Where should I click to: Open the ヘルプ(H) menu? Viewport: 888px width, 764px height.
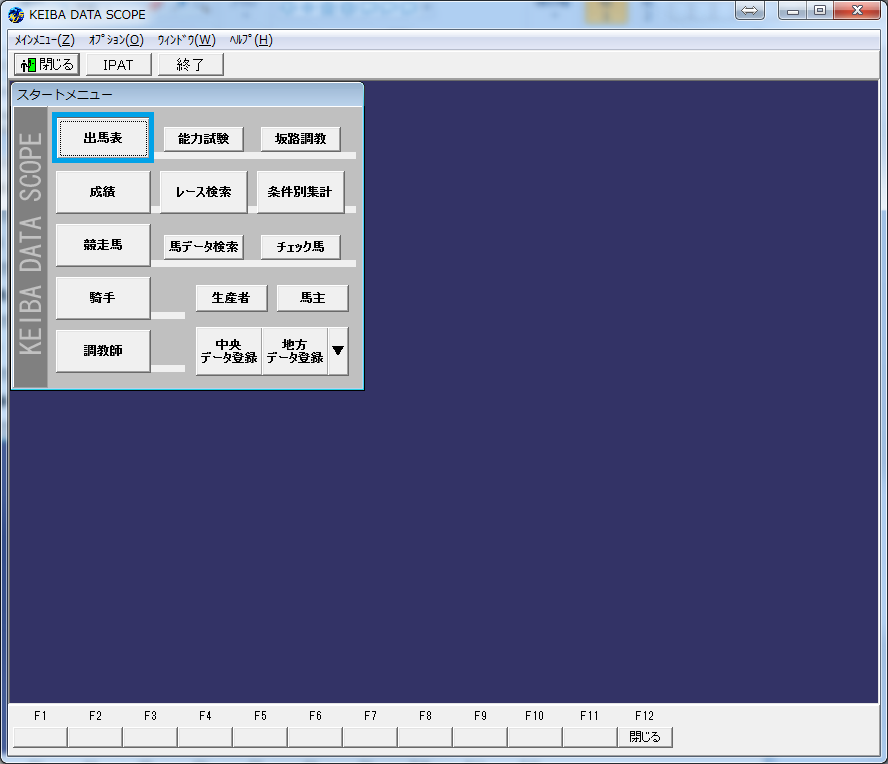[x=251, y=40]
